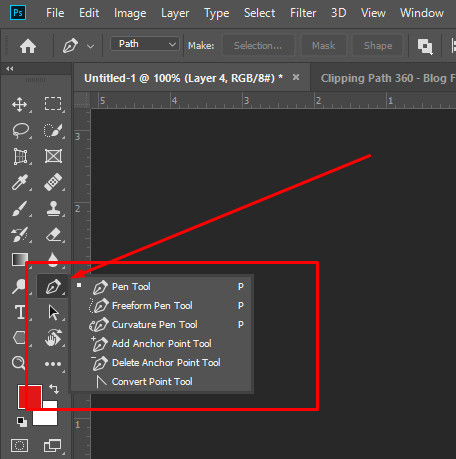Open the Image menu
Image resolution: width=456 pixels, height=459 pixels.
130,13
